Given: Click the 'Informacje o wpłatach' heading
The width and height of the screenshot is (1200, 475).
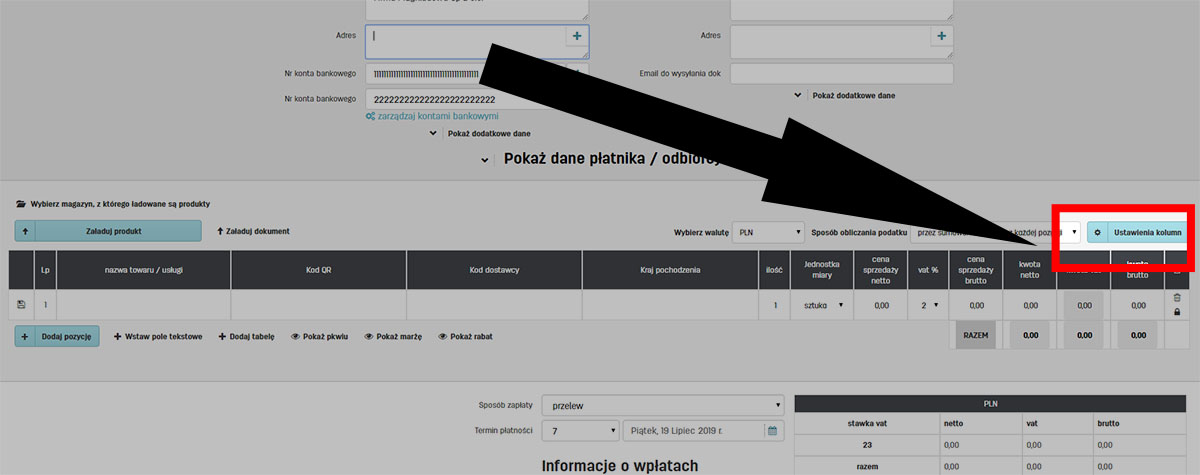Looking at the screenshot, I should click(x=620, y=466).
